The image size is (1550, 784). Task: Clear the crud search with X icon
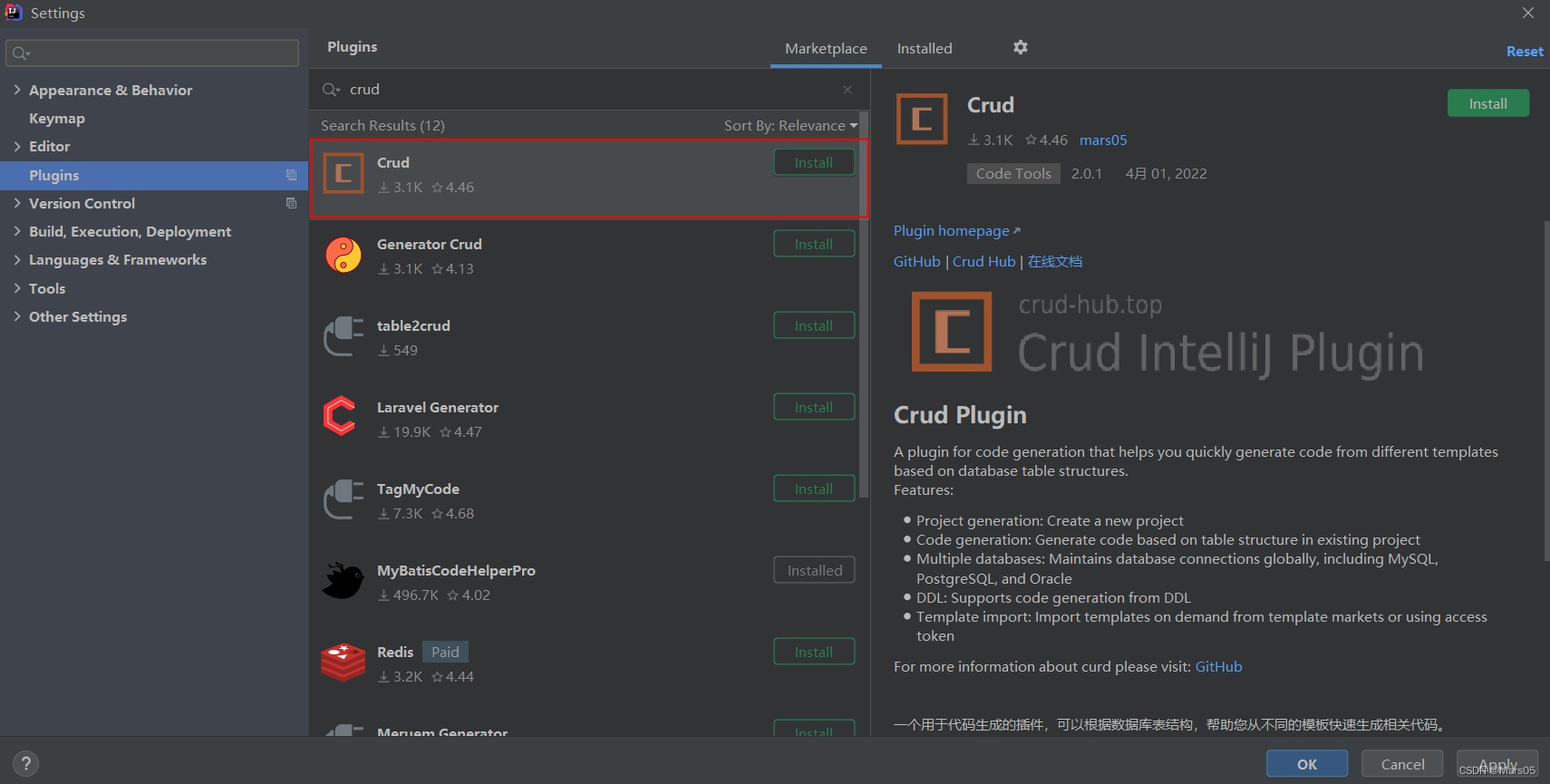pos(848,90)
